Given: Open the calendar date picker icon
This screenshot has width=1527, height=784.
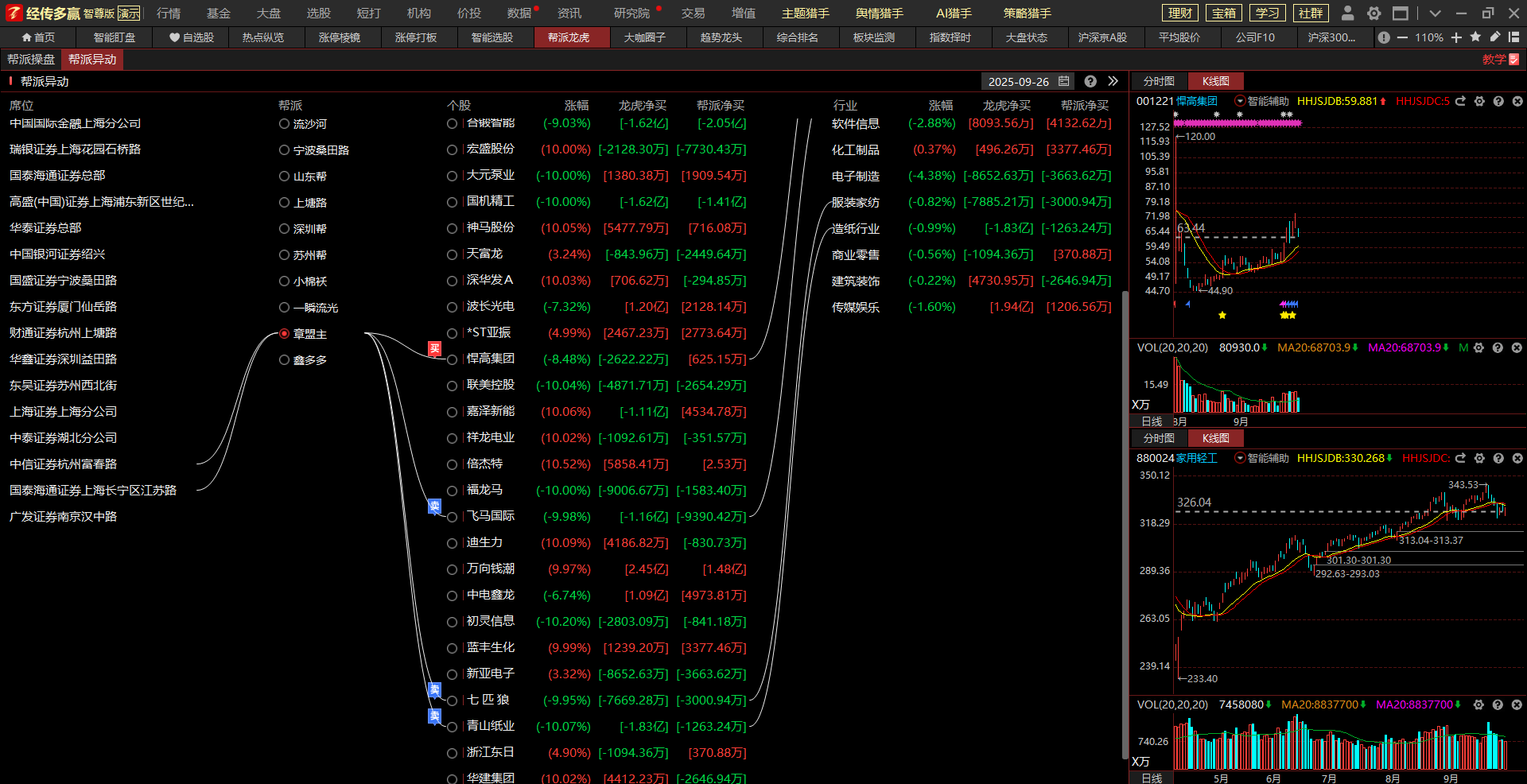Looking at the screenshot, I should coord(1064,81).
